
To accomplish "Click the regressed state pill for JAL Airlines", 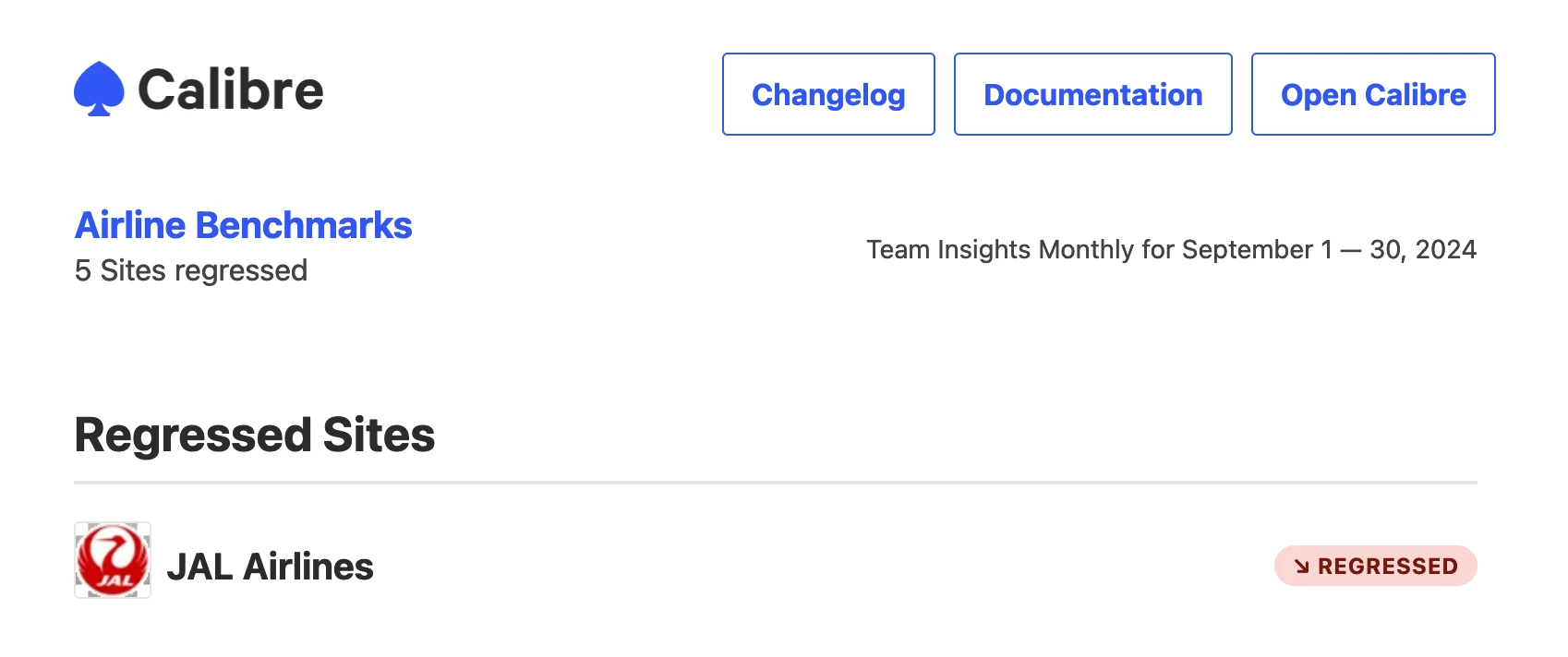I will [x=1375, y=567].
